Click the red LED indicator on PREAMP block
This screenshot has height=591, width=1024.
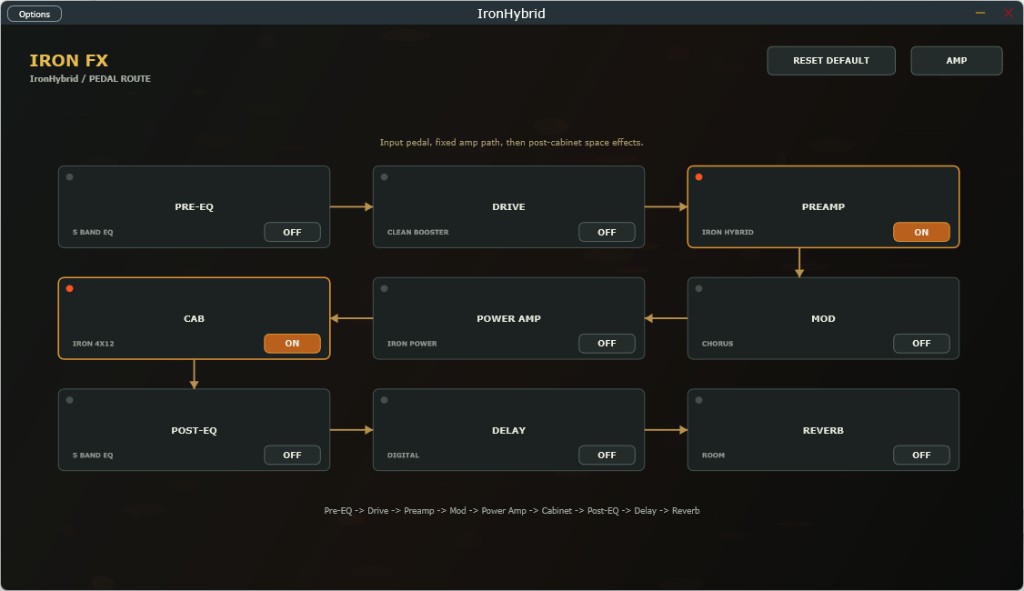(699, 177)
